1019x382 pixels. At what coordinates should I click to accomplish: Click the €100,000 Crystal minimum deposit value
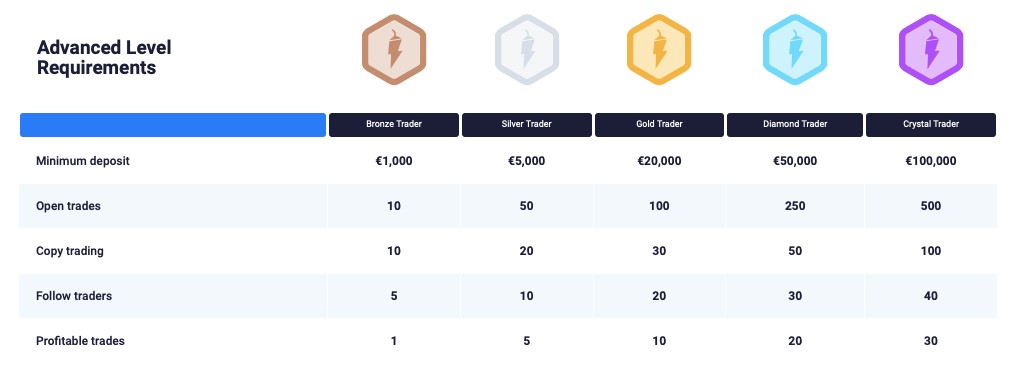931,160
